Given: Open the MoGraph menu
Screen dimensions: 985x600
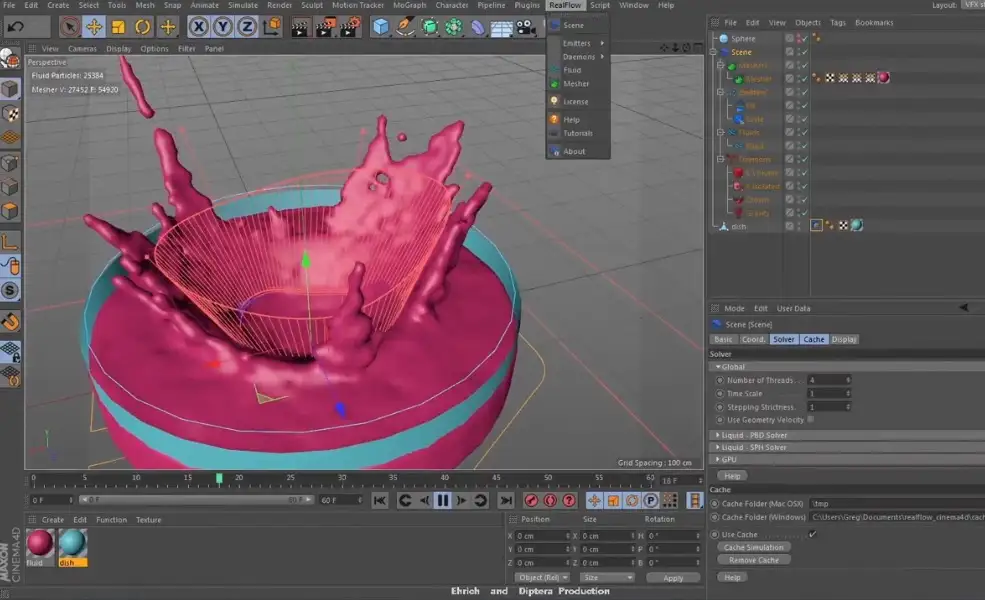Looking at the screenshot, I should (x=410, y=5).
